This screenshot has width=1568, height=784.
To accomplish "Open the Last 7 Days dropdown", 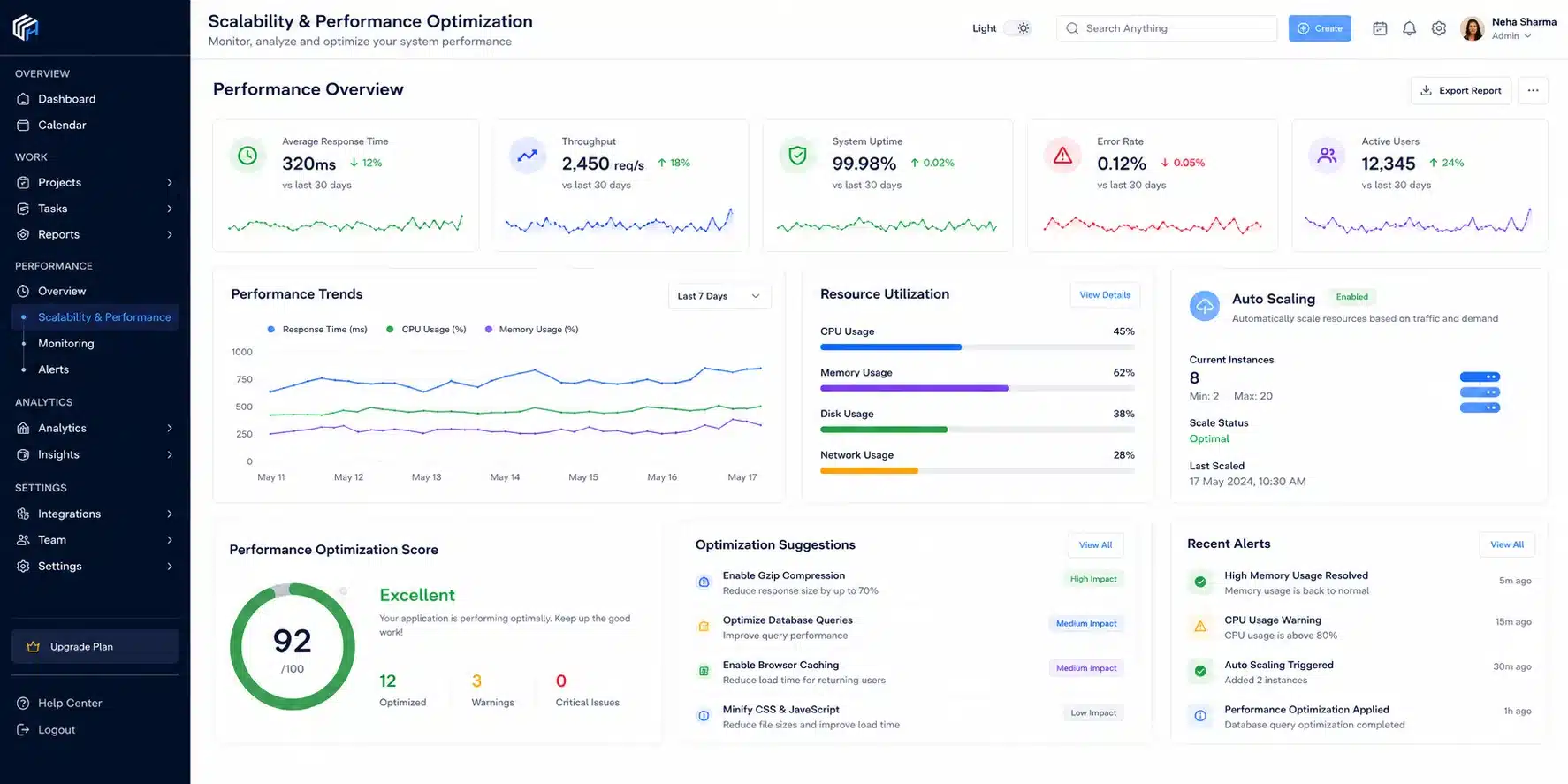I will (719, 296).
